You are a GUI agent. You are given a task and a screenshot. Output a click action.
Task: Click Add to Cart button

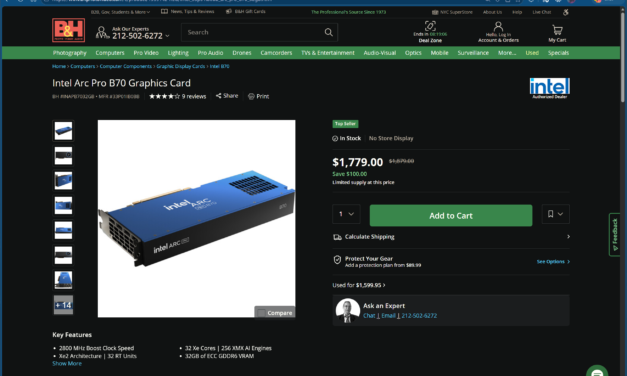(x=451, y=216)
